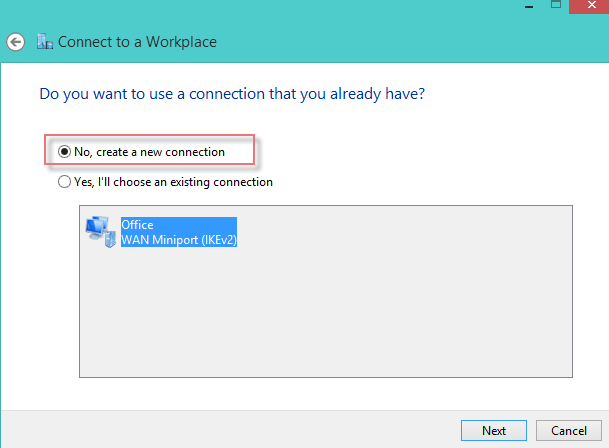Click the 'Connect to a Workplace' title text

click(137, 42)
